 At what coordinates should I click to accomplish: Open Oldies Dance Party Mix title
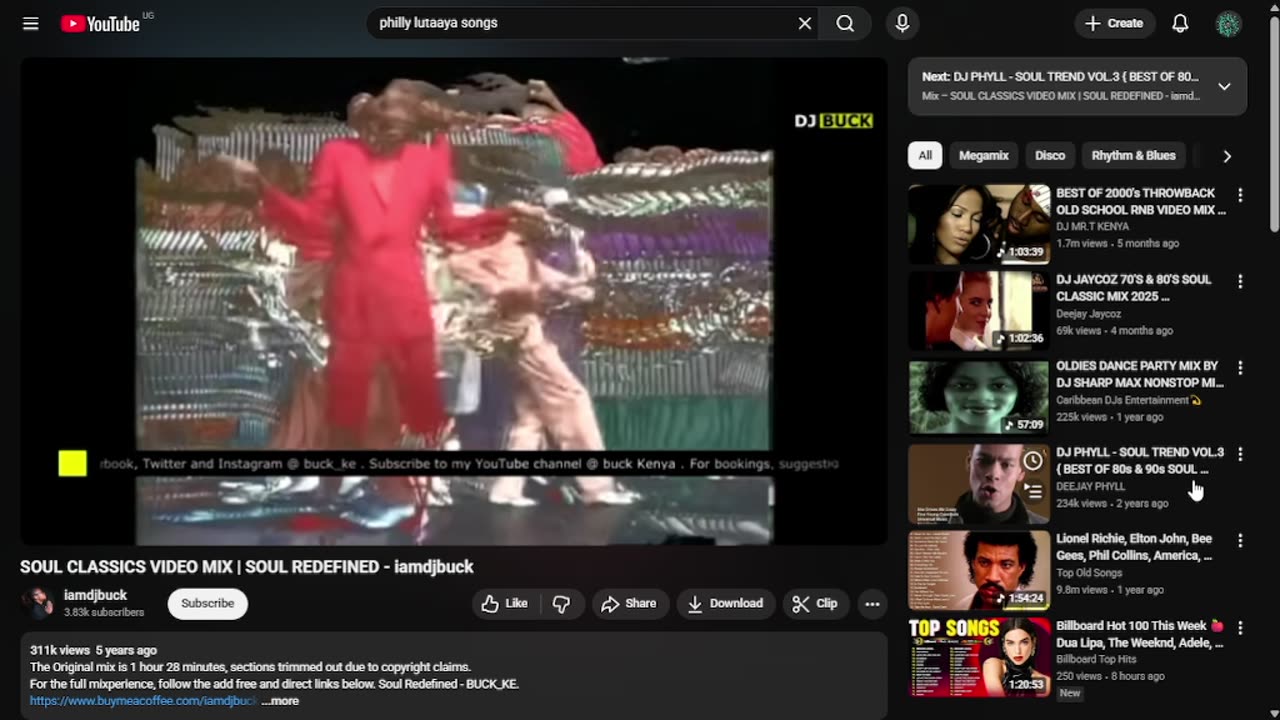point(1140,374)
